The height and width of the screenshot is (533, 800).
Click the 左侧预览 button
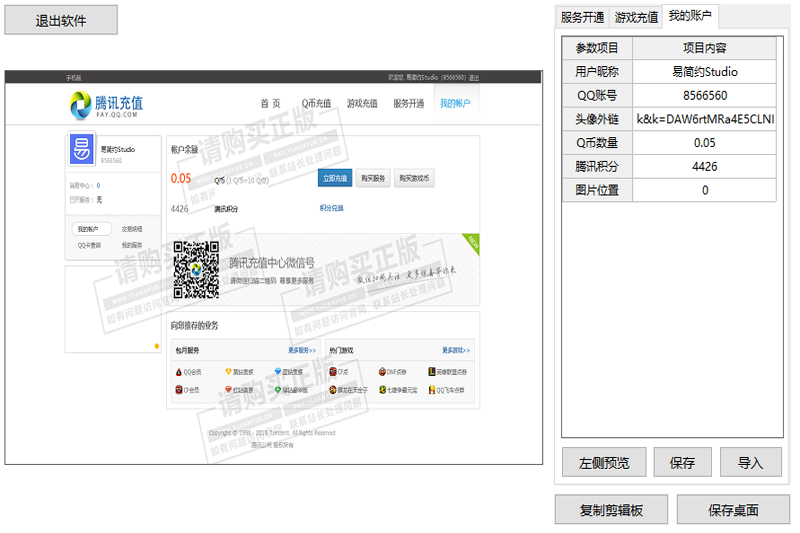[x=604, y=463]
